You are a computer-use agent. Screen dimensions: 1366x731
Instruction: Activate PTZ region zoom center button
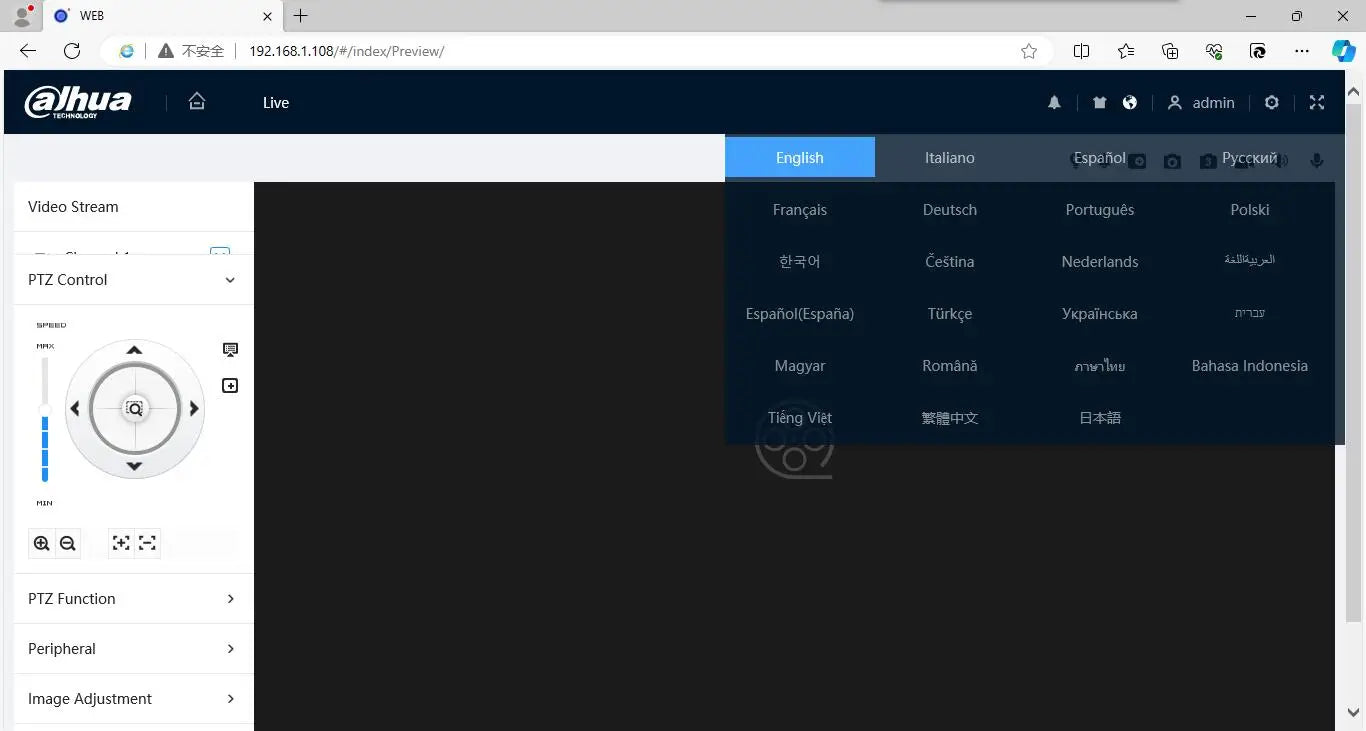tap(134, 408)
